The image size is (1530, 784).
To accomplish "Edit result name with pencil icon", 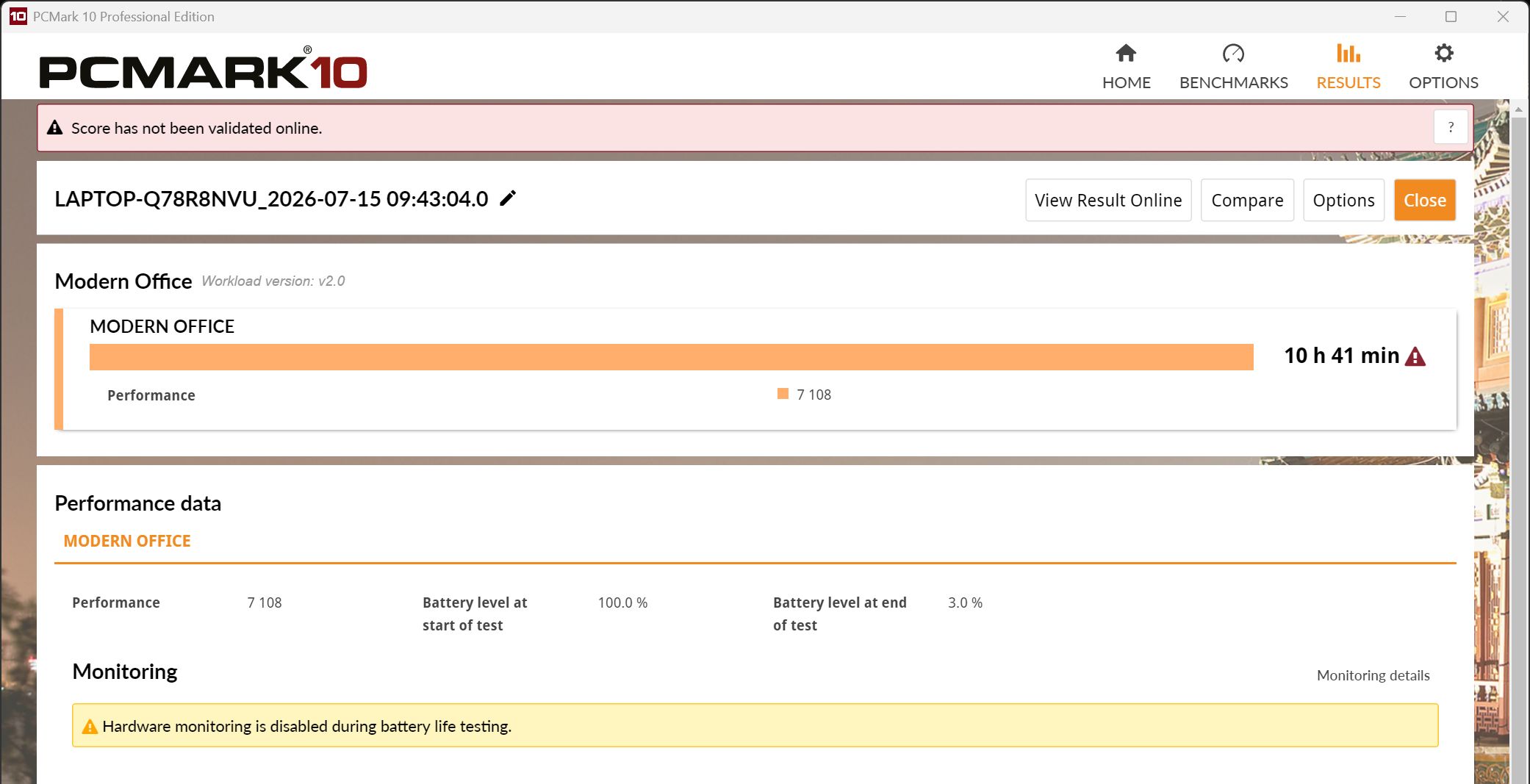I will click(x=508, y=198).
